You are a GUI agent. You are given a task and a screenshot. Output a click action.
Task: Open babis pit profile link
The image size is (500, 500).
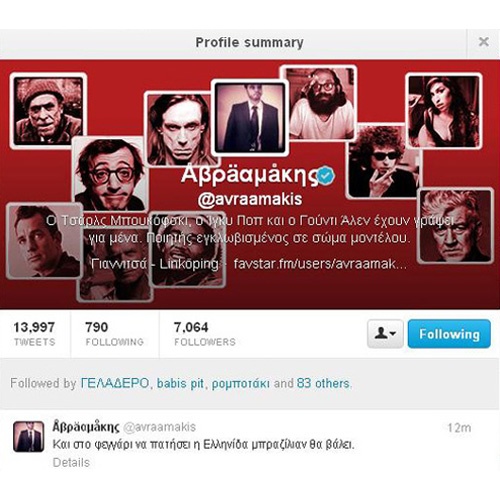[180, 383]
